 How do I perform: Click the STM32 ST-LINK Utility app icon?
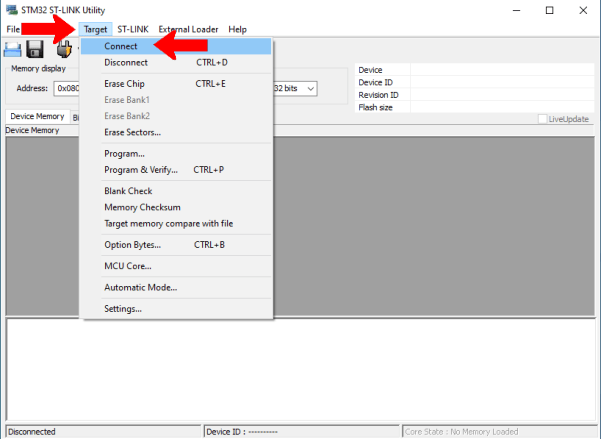(x=11, y=10)
